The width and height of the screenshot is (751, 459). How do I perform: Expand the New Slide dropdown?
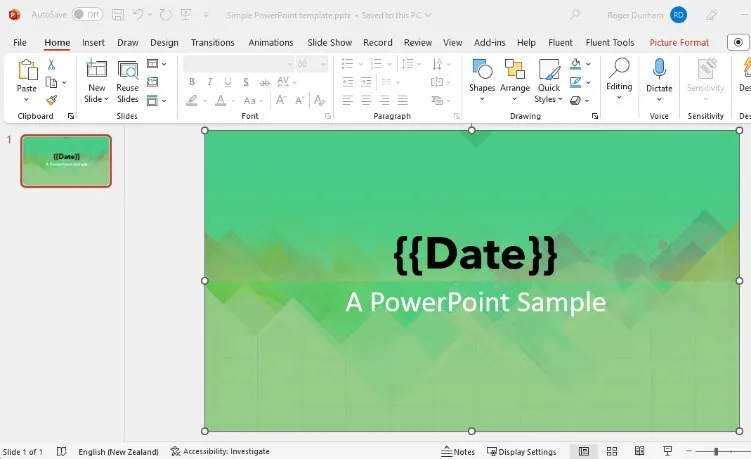(96, 99)
